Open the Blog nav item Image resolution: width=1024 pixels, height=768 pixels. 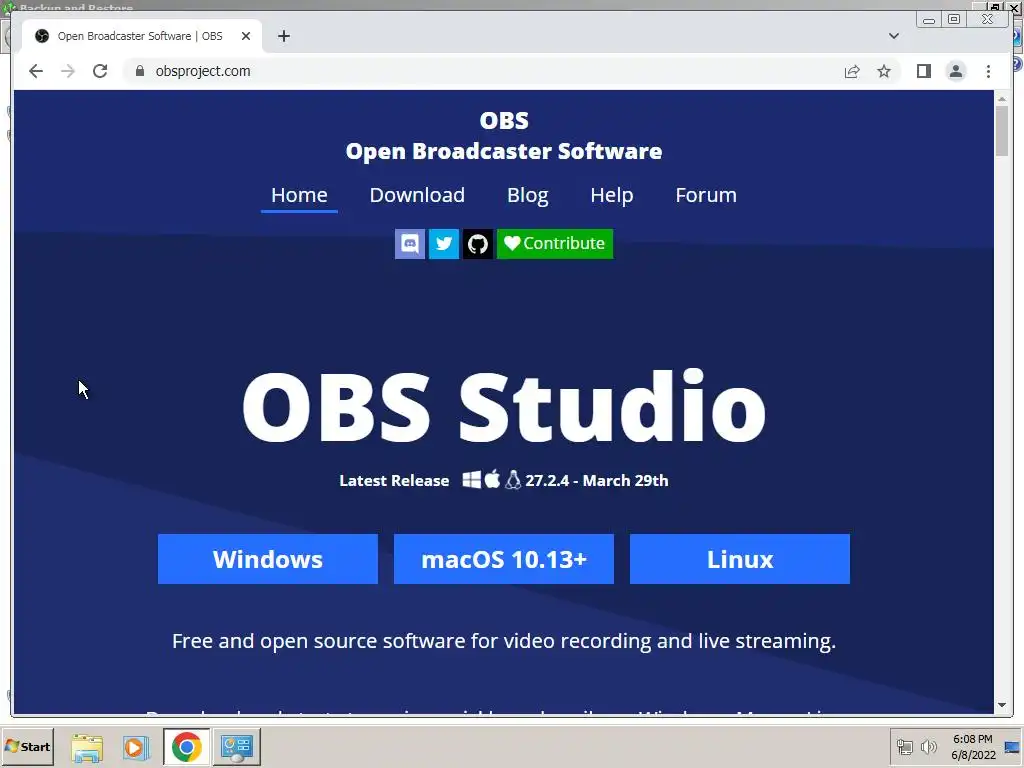528,195
